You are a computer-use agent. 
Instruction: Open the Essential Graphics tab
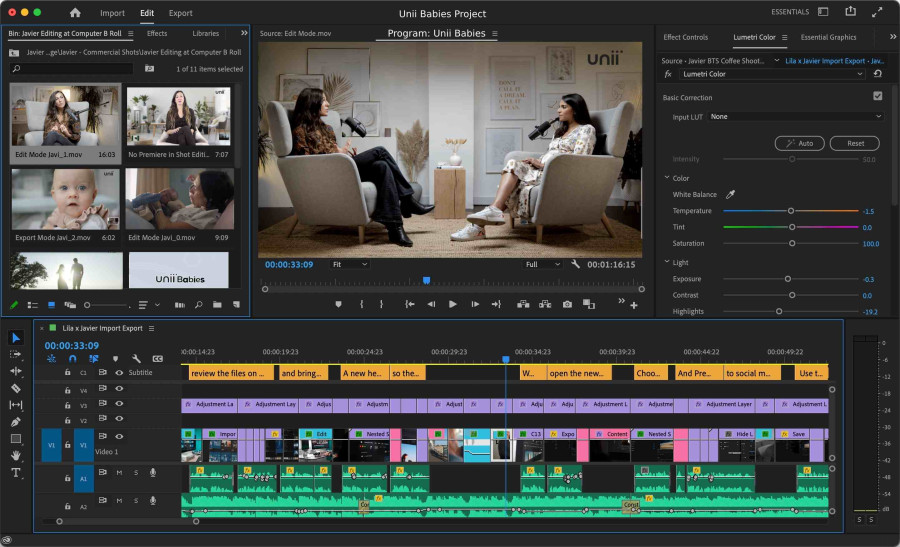[828, 37]
